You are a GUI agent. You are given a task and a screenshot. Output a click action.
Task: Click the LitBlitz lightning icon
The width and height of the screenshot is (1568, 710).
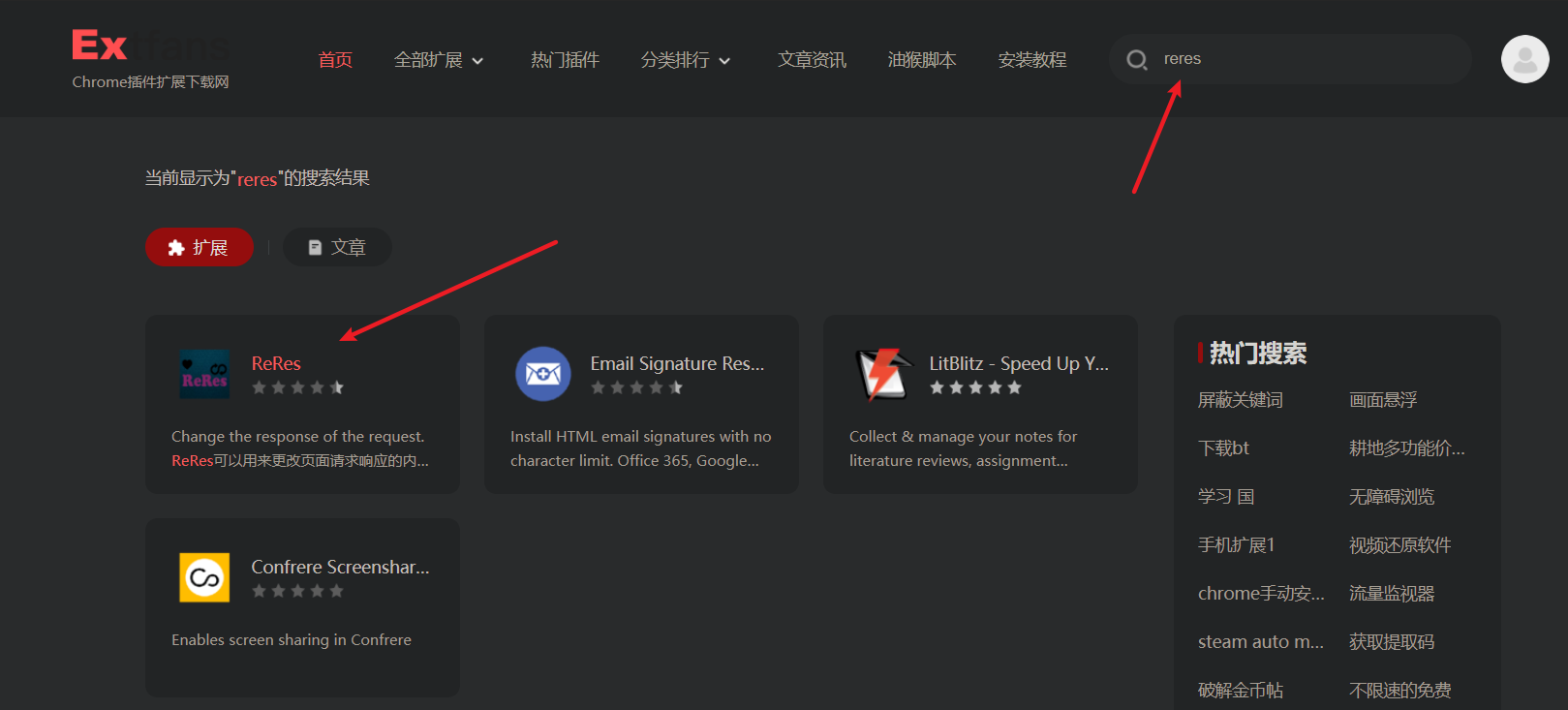(883, 374)
